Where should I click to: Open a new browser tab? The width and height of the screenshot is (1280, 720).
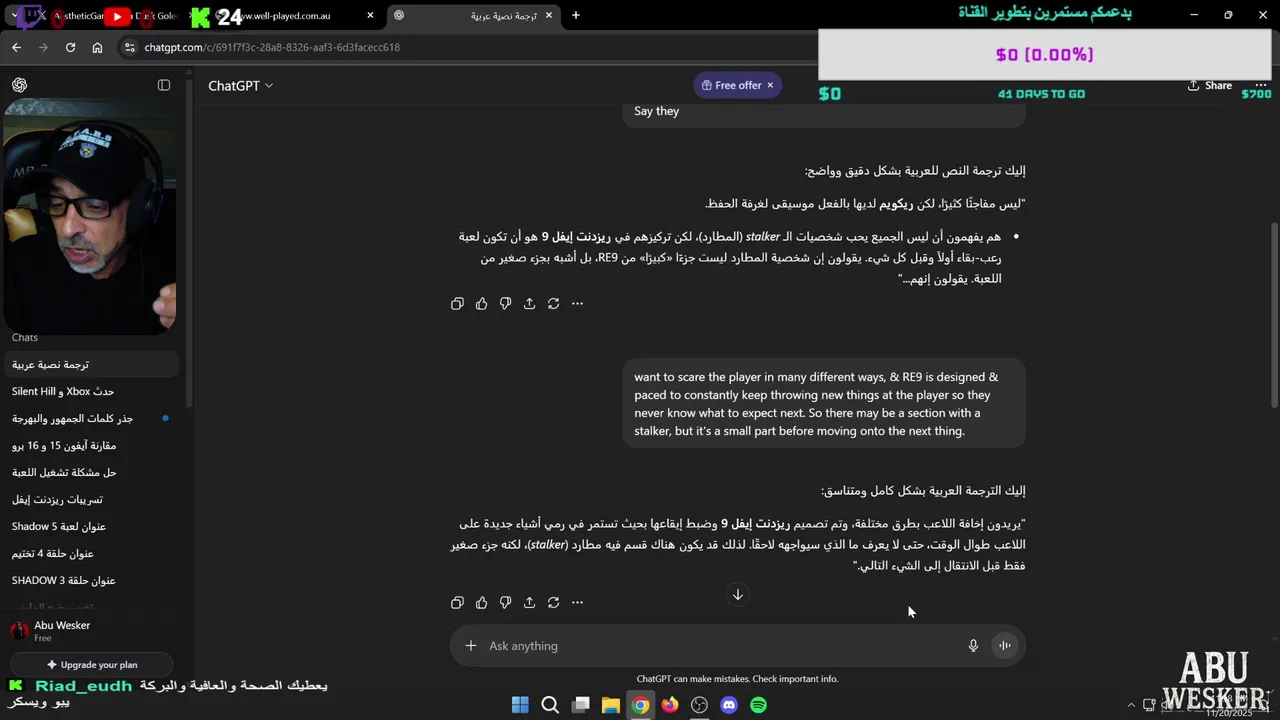click(576, 15)
